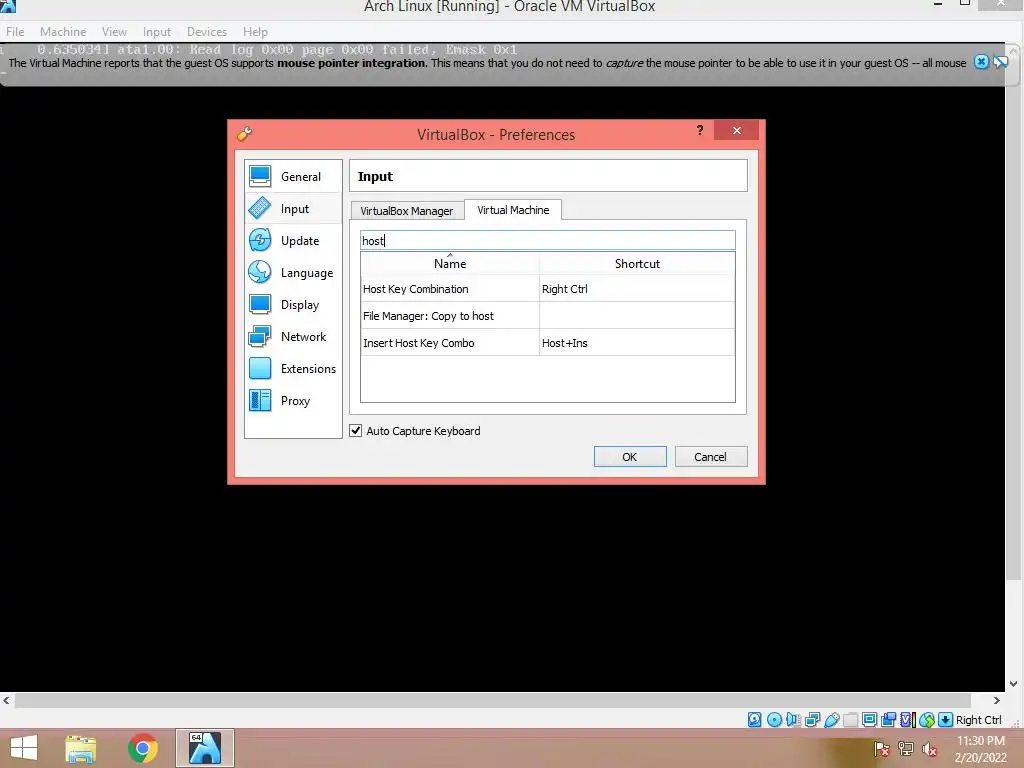1024x768 pixels.
Task: Toggle the Auto Capture Keyboard checkbox
Action: (x=356, y=430)
